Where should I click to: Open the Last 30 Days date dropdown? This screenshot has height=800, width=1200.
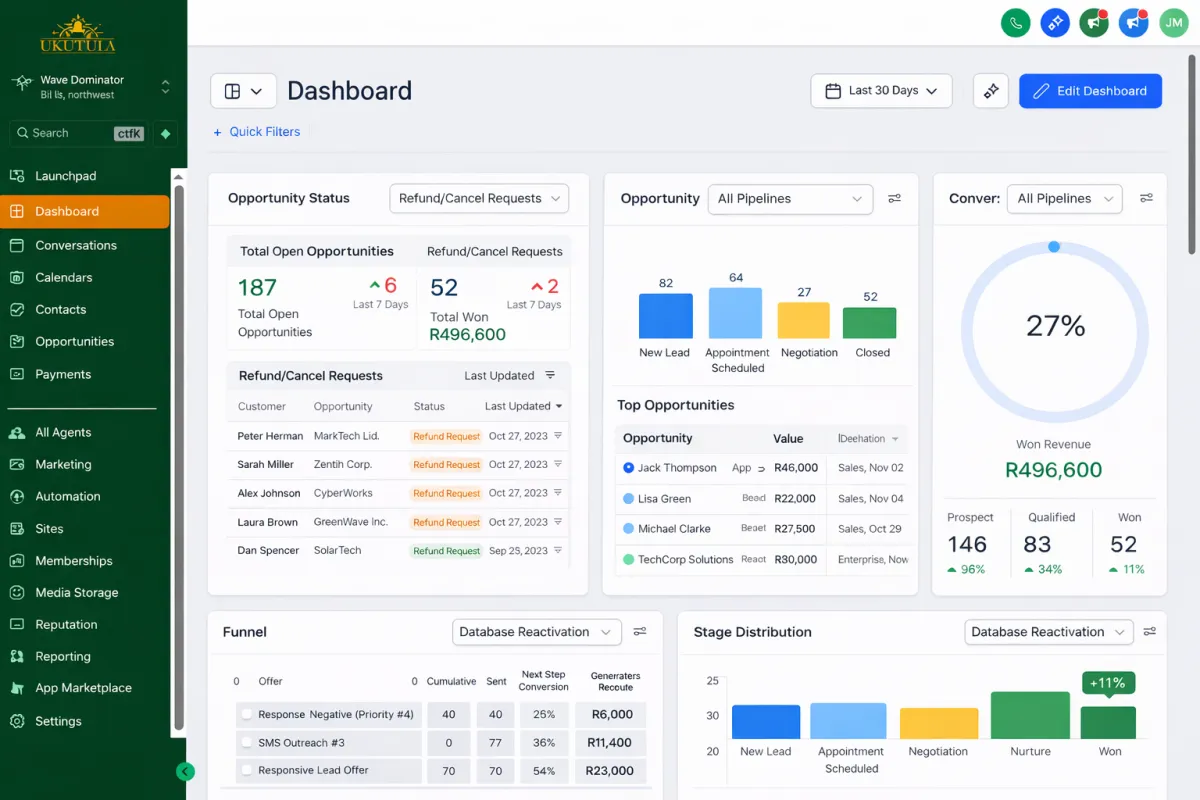[x=881, y=91]
